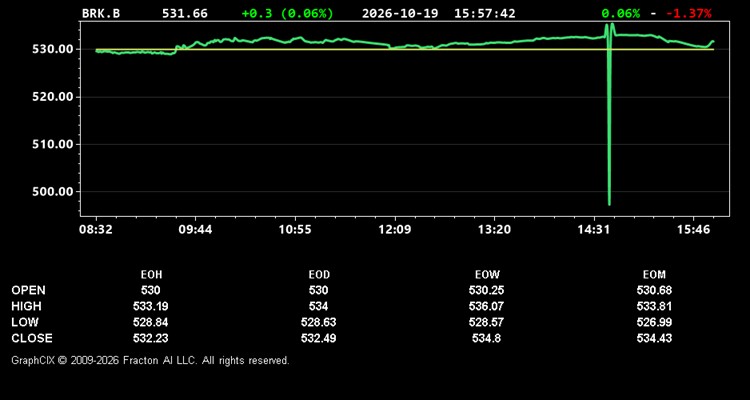
Task: Click the 510.00 y-axis label
Action: point(53,144)
